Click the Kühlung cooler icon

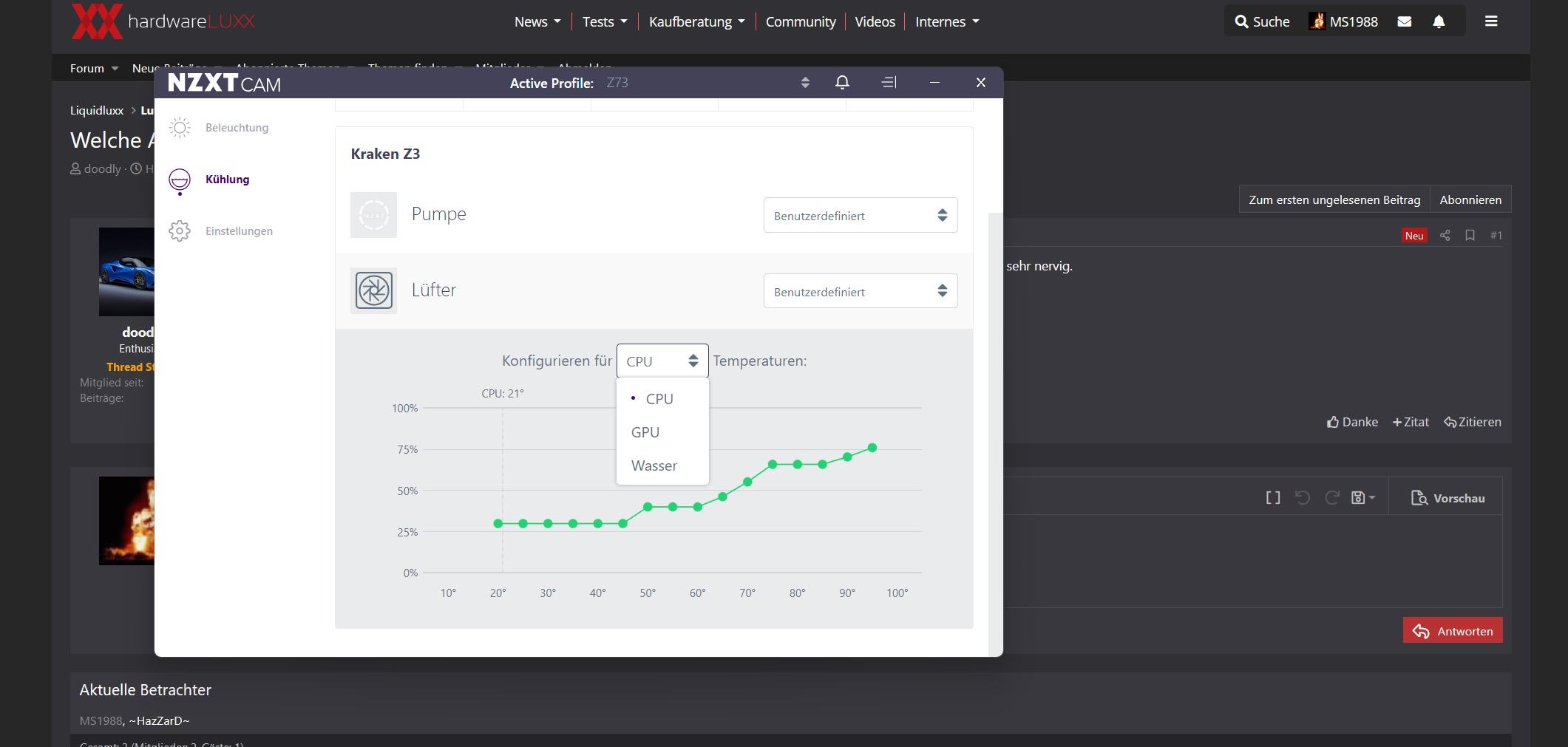tap(180, 181)
